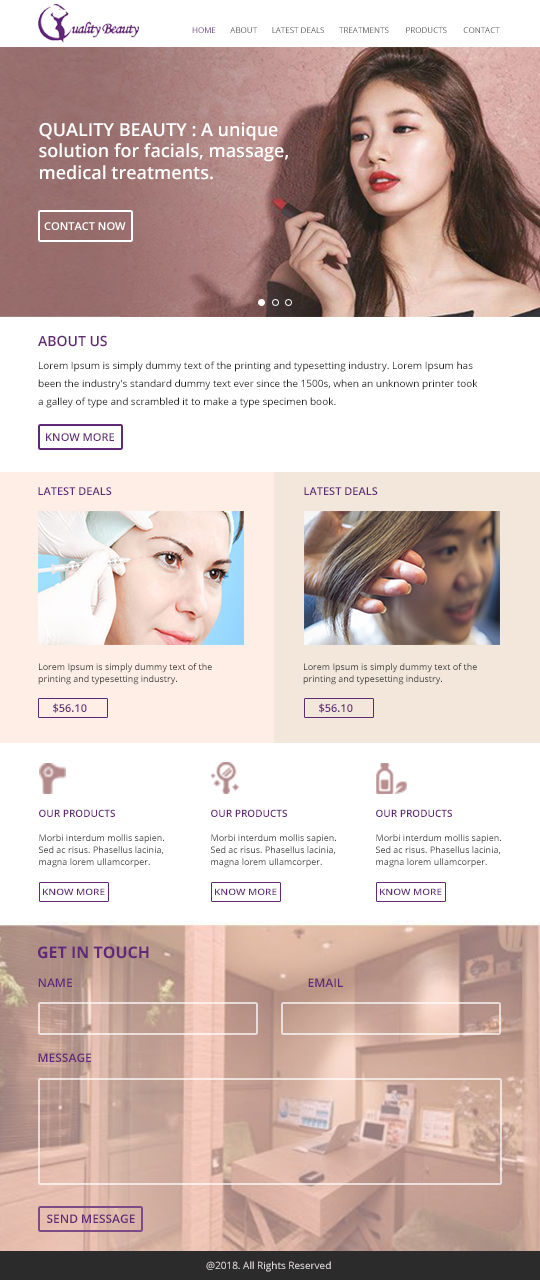Click Know More under About Us
Screen dimensions: 540x1280
pos(80,437)
